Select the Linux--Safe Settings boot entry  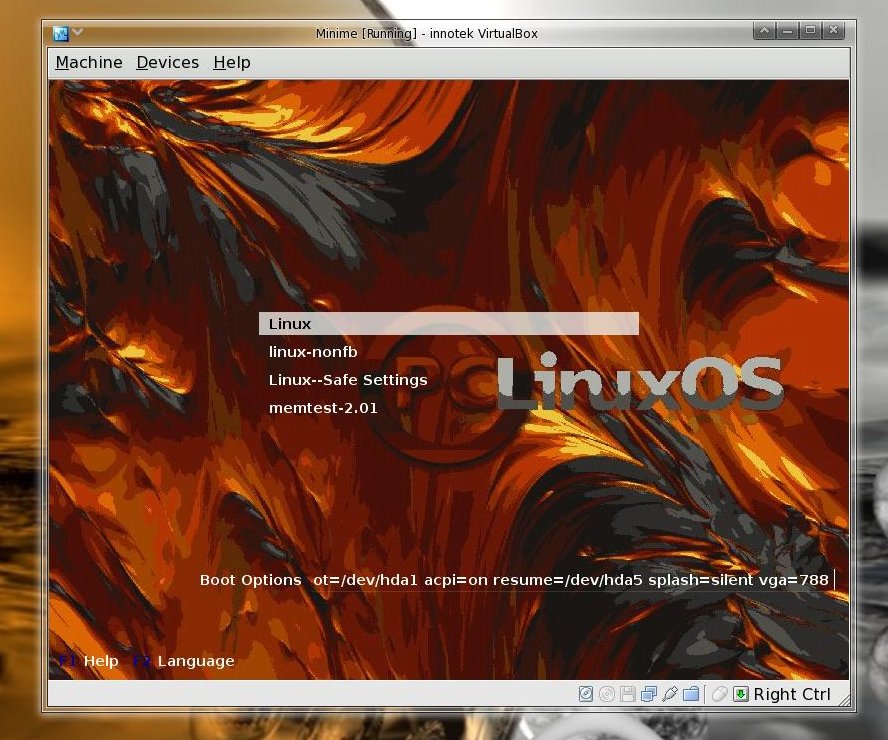[x=348, y=379]
